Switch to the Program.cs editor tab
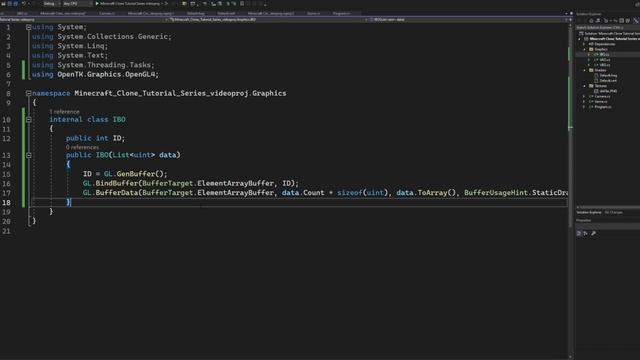 [341, 13]
